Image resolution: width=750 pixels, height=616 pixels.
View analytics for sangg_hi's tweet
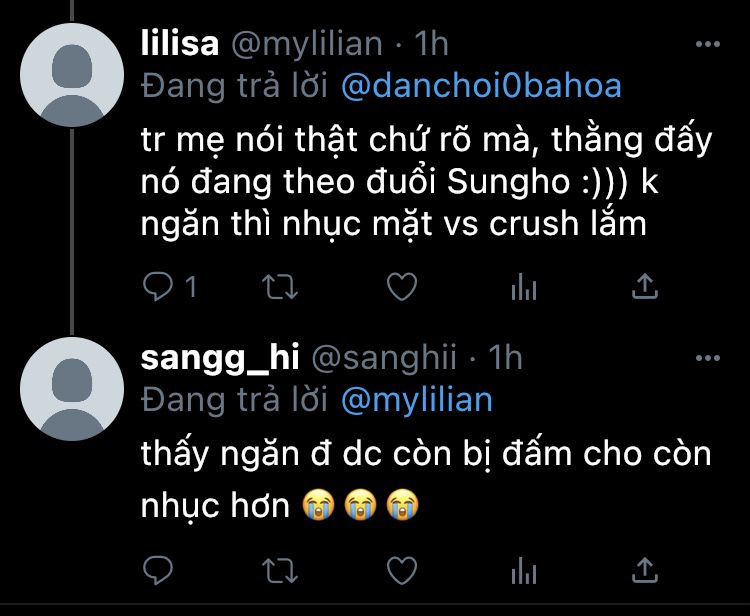coord(524,571)
